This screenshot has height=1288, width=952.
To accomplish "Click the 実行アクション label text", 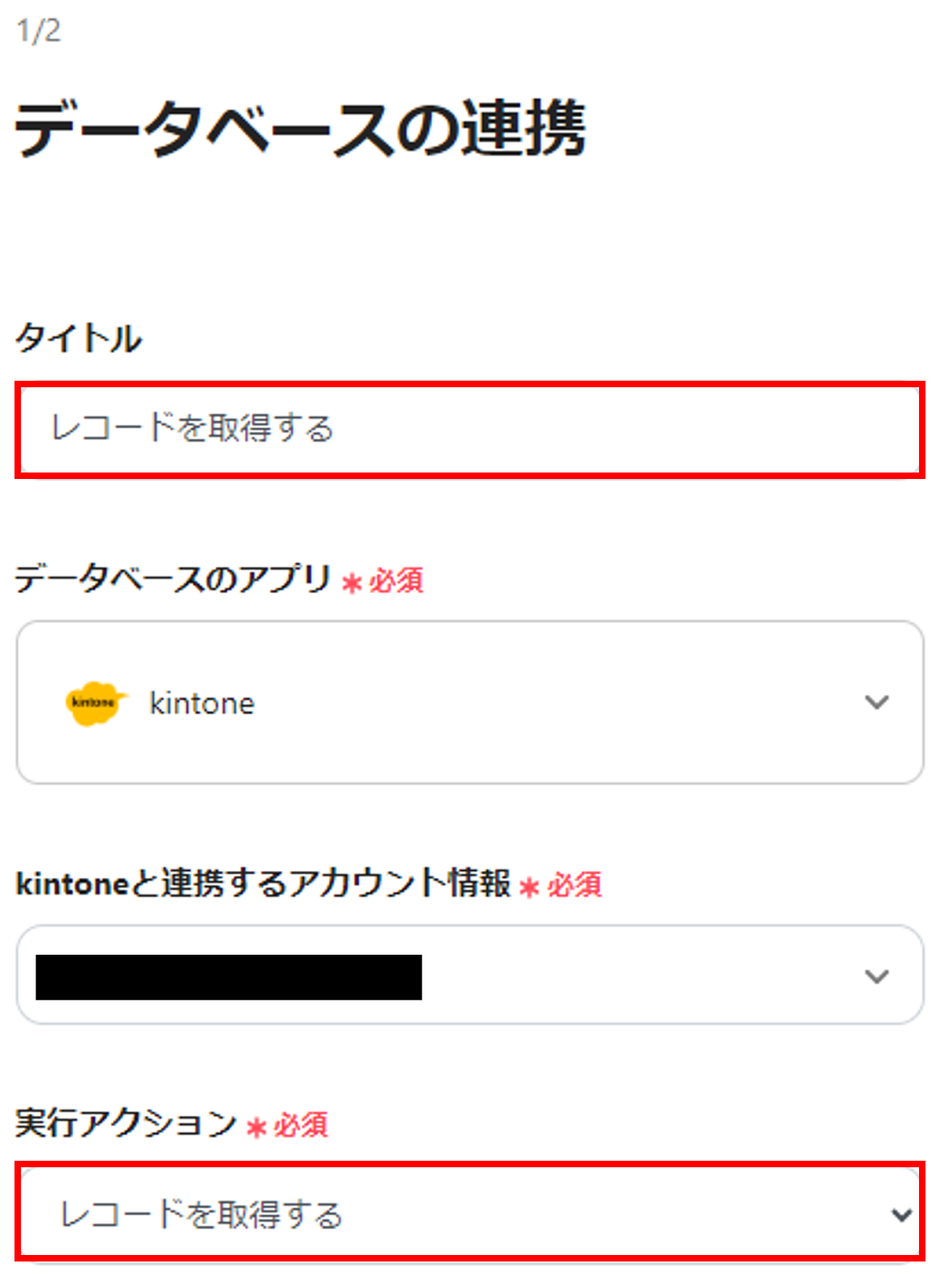I will 126,1123.
